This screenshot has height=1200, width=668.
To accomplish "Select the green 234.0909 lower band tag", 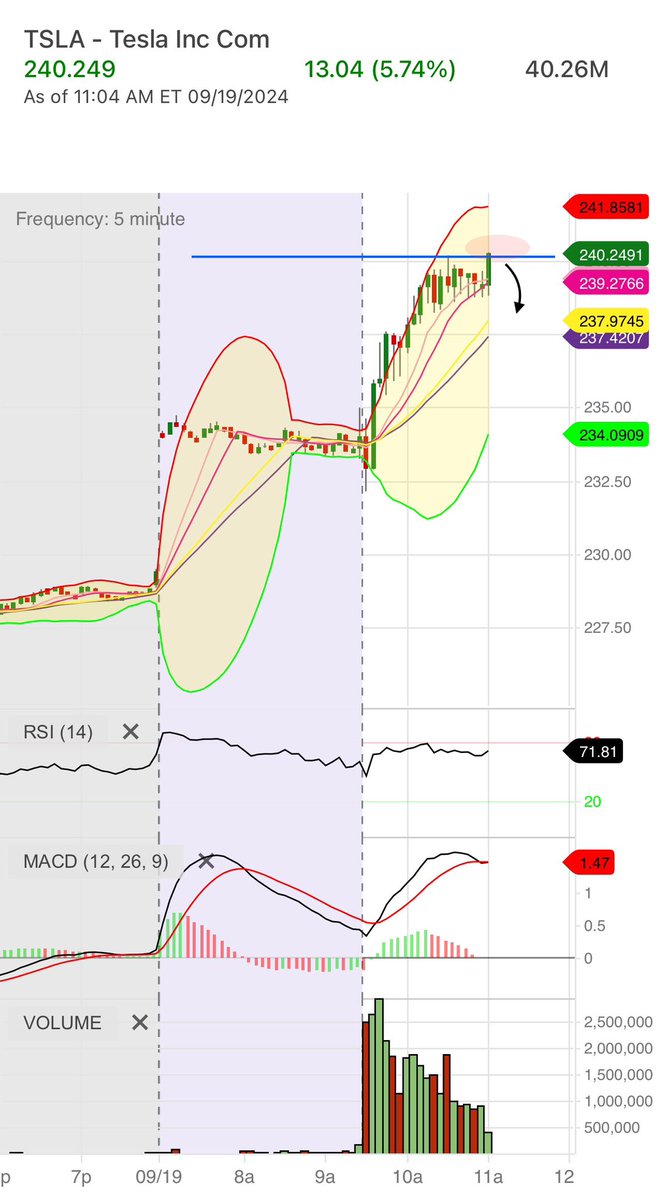I will pos(606,435).
